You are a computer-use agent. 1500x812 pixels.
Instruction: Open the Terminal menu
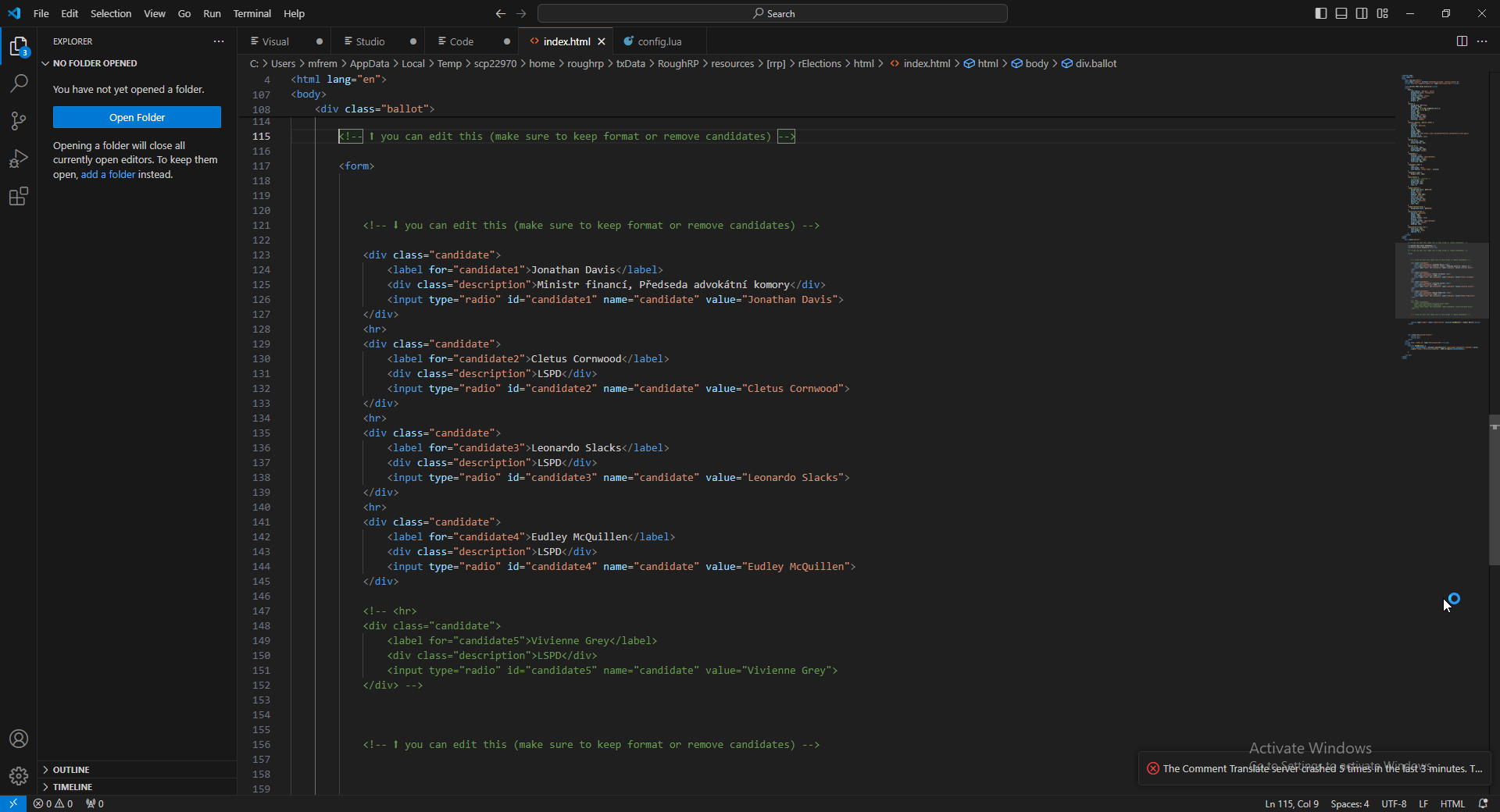(252, 13)
